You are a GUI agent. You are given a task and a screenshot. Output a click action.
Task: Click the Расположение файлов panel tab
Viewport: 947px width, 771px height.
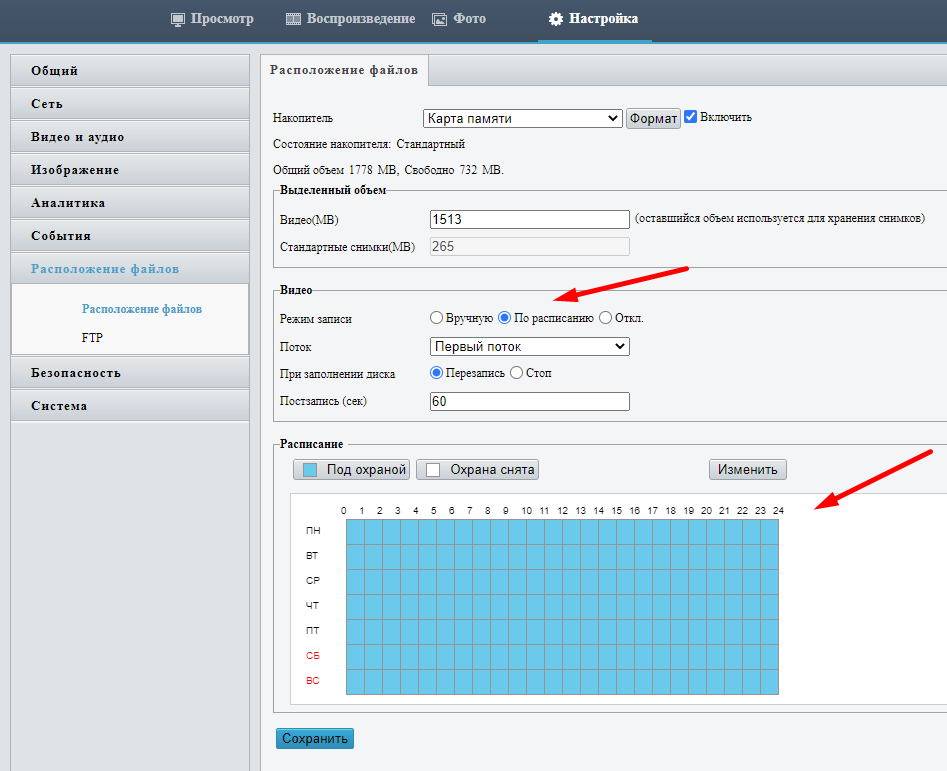[x=344, y=71]
